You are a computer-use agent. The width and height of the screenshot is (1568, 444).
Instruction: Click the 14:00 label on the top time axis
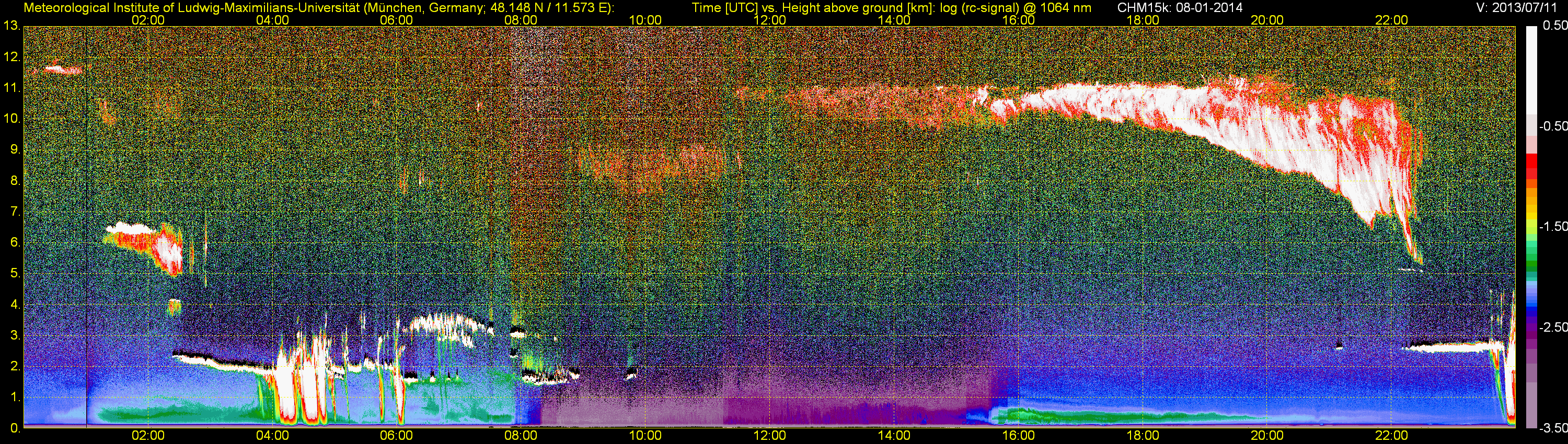click(x=894, y=20)
